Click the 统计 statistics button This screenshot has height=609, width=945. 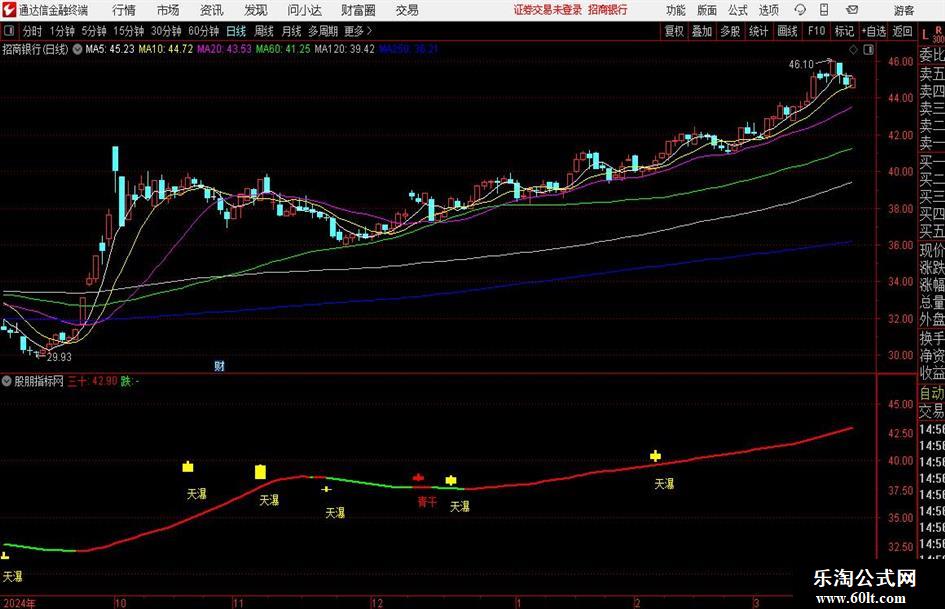(x=758, y=31)
